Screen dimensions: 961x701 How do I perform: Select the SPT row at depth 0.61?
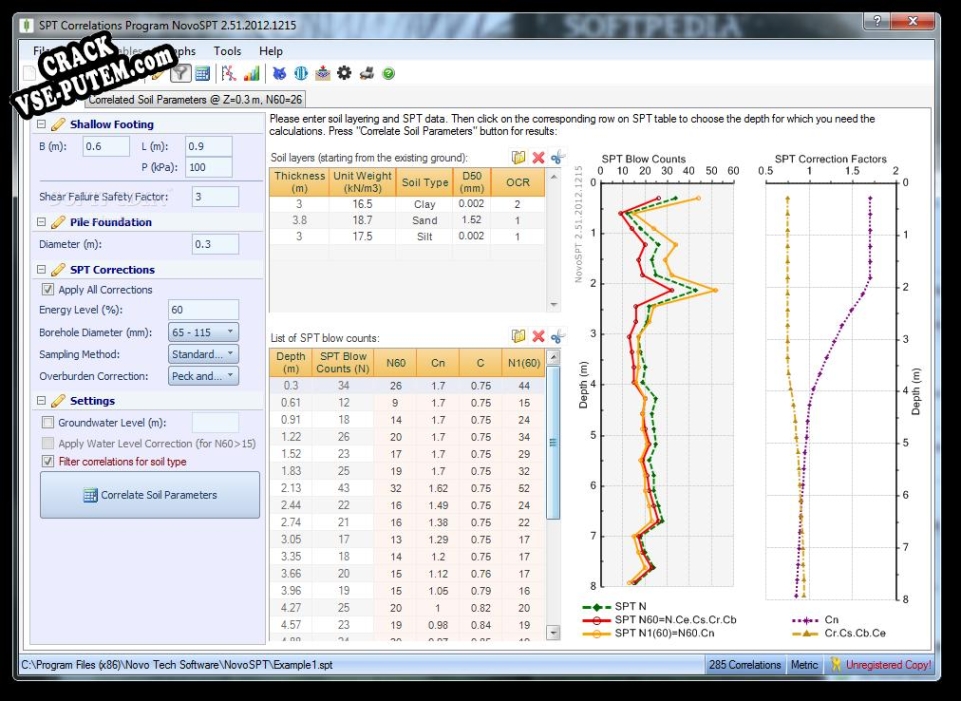407,403
